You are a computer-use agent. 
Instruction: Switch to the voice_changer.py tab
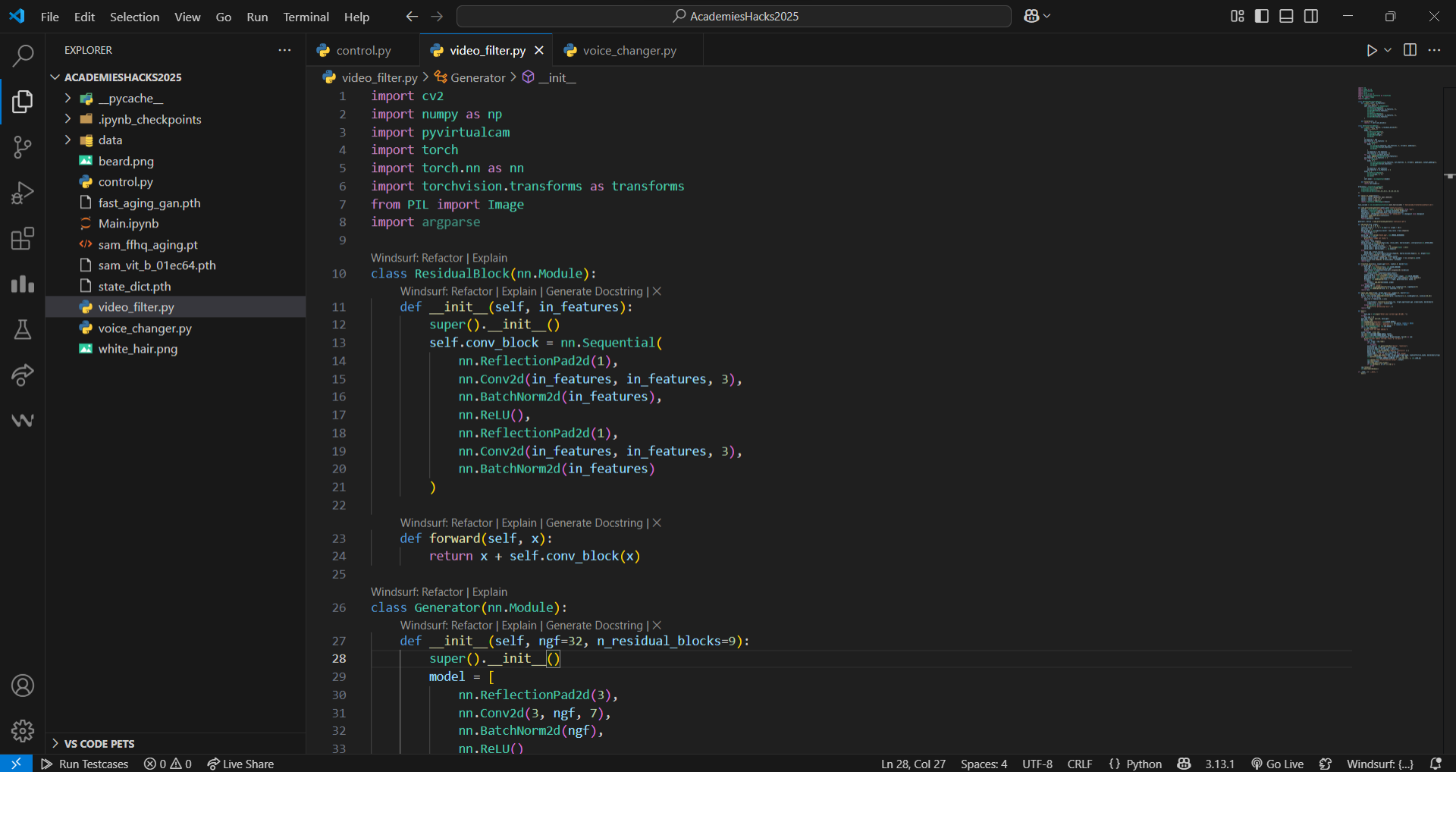point(629,50)
